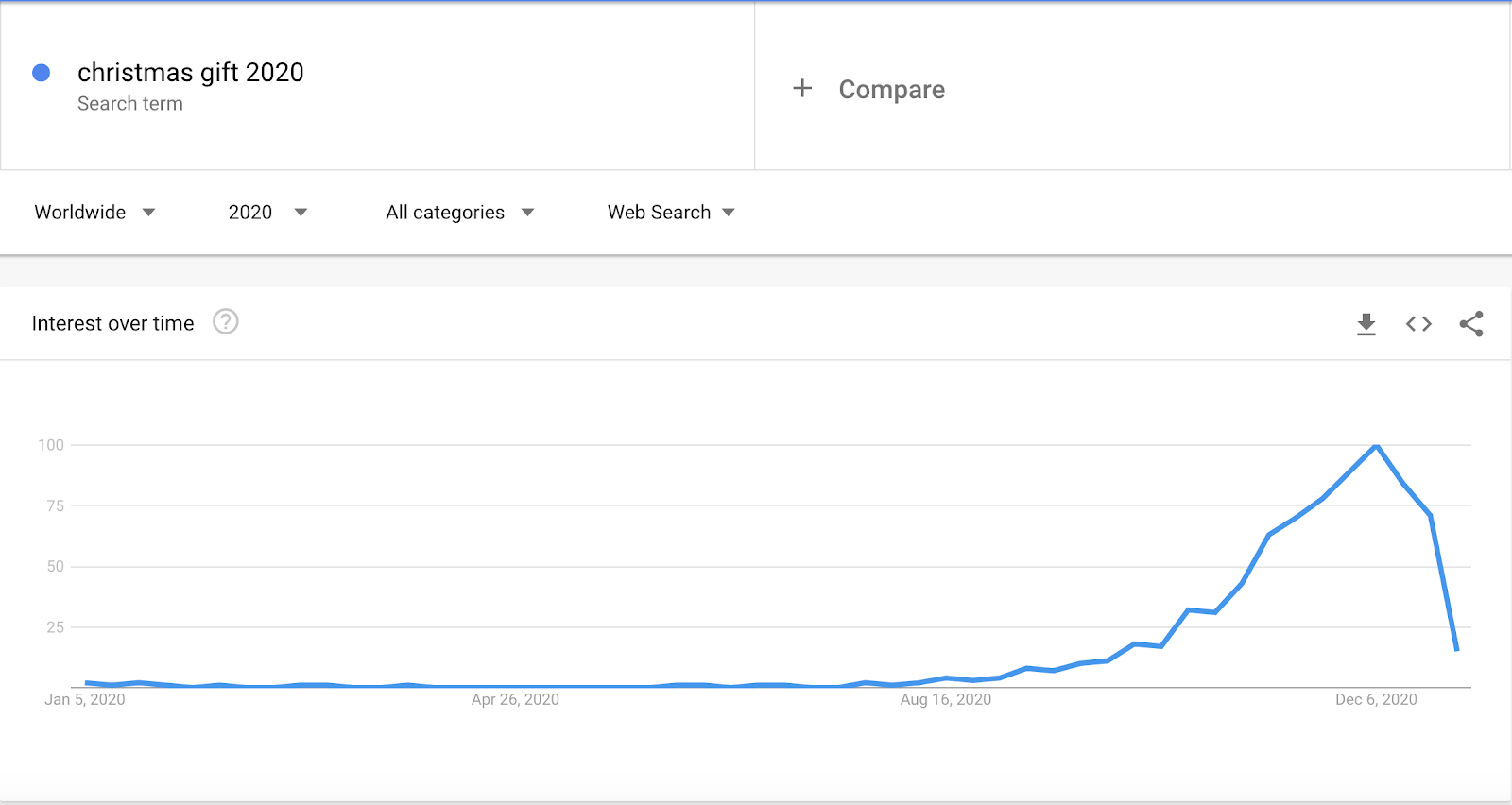Select the chart peak at value 100
1512x805 pixels.
click(1377, 445)
